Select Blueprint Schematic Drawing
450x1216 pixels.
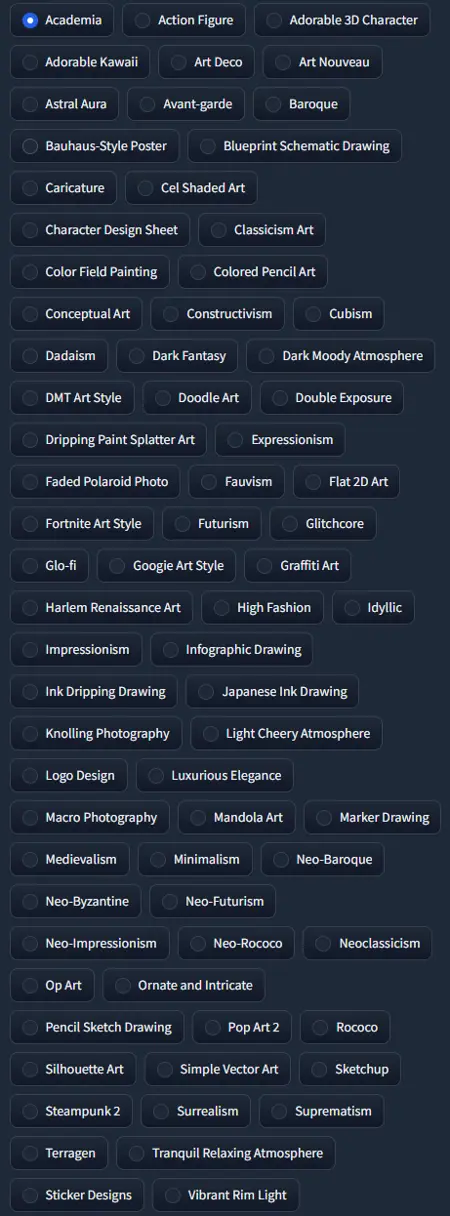click(295, 146)
